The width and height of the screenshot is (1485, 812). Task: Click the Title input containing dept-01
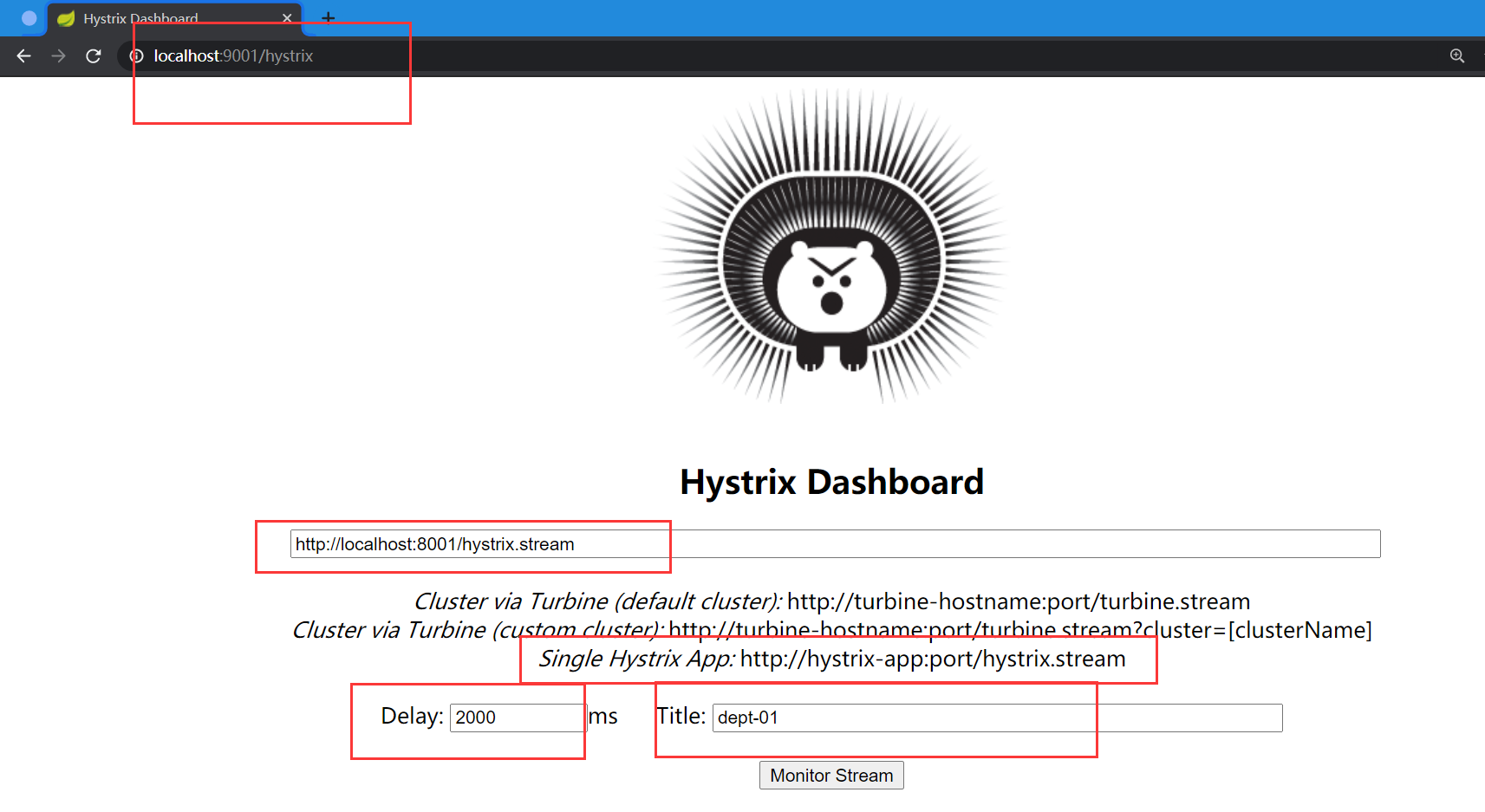(x=997, y=718)
